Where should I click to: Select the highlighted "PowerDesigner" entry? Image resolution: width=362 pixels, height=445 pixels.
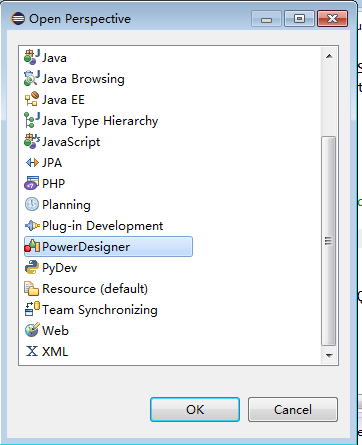[108, 247]
